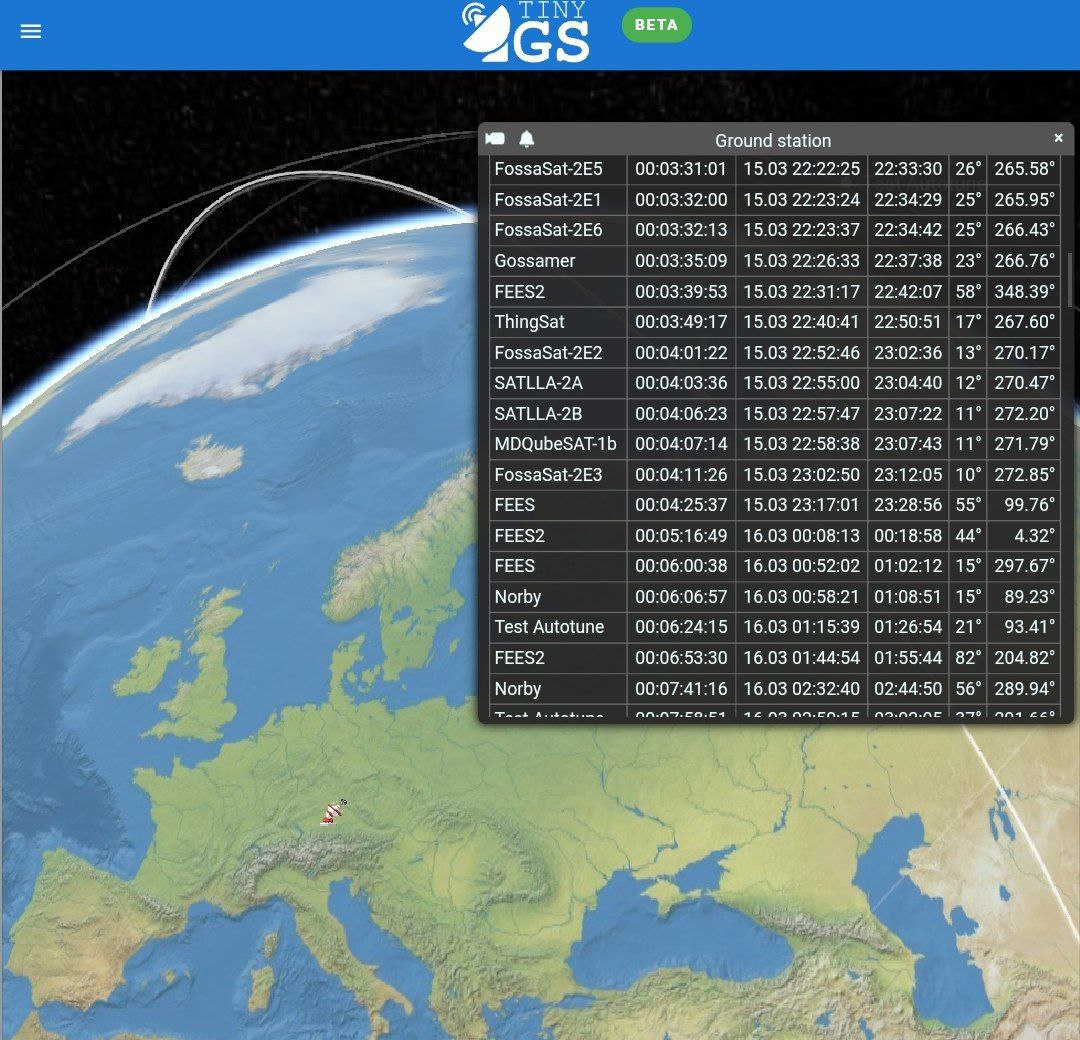Click the FEES2 row with 82° elevation
Image resolution: width=1080 pixels, height=1040 pixels.
pyautogui.click(x=519, y=658)
